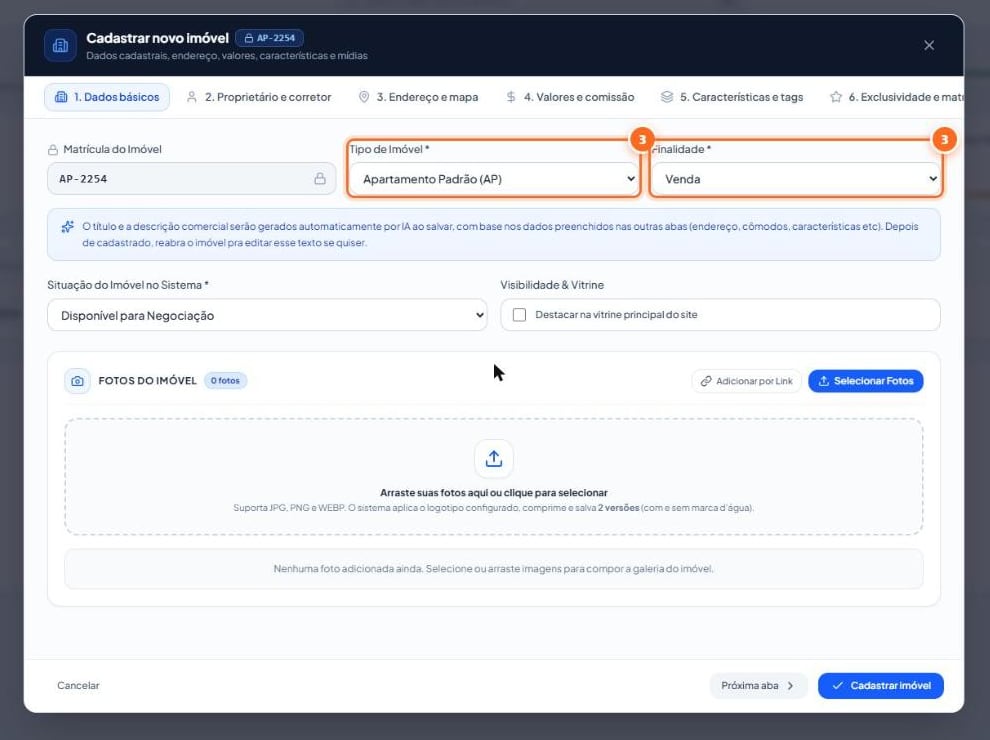The image size is (990, 740).
Task: Click Arraste suas fotos aqui ou clique para selecionar
Action: [494, 492]
